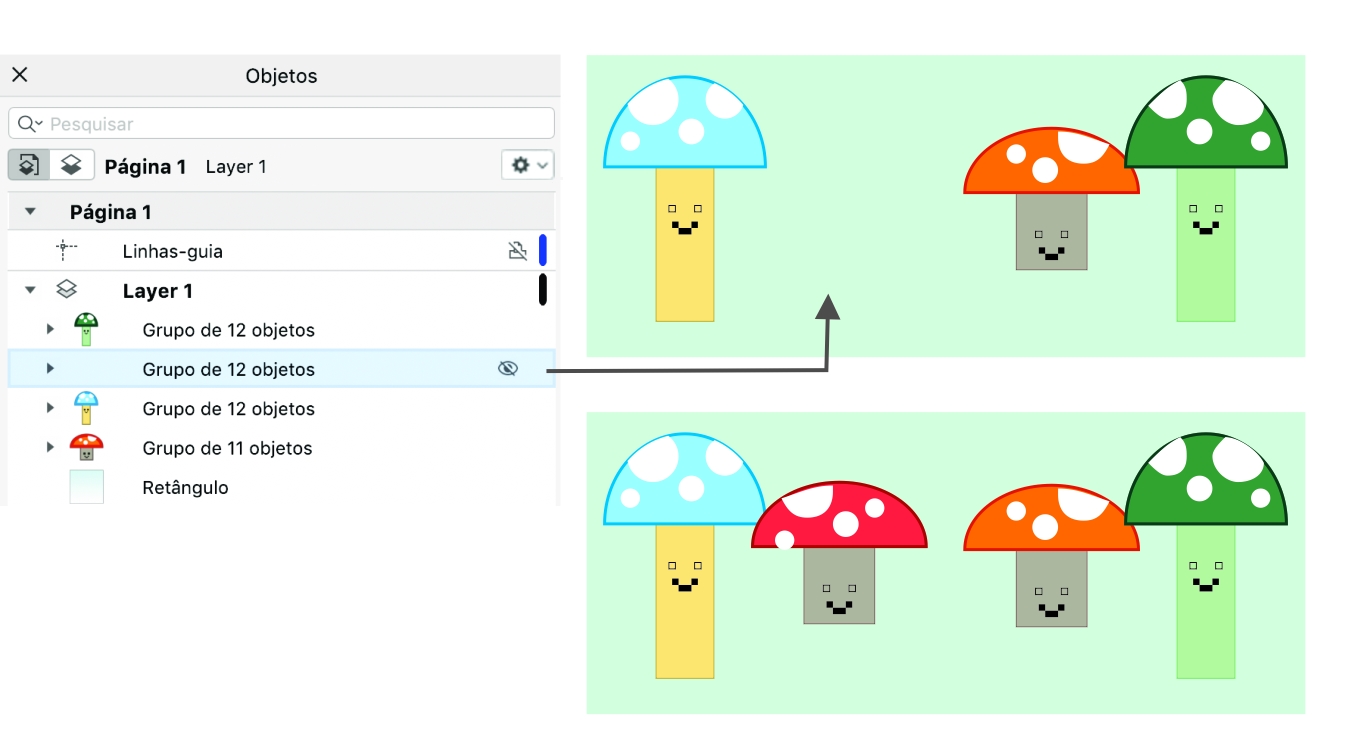Close the Objetos panel

[20, 75]
